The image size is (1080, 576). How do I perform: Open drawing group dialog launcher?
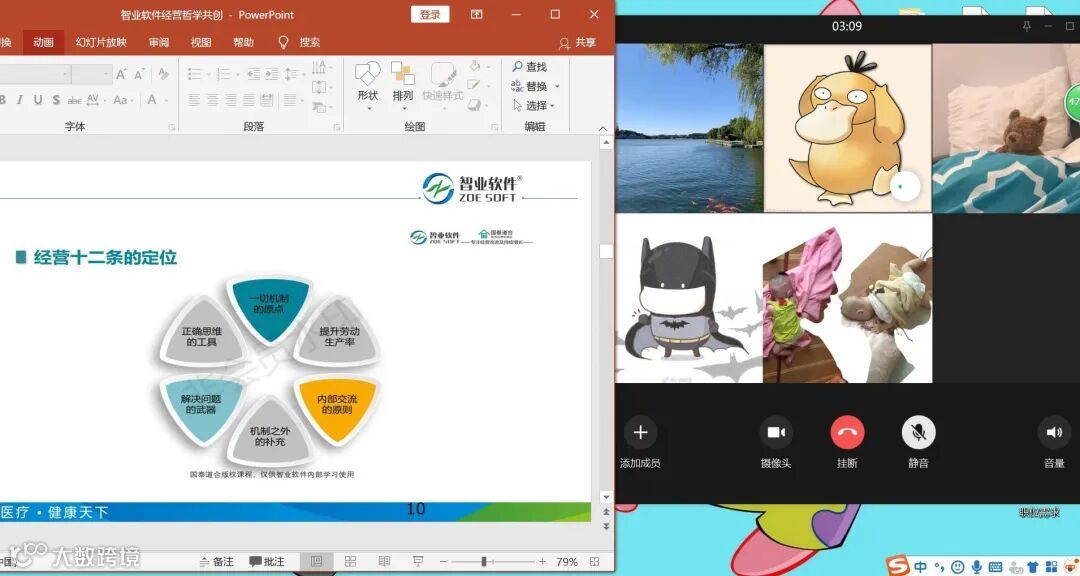click(495, 127)
